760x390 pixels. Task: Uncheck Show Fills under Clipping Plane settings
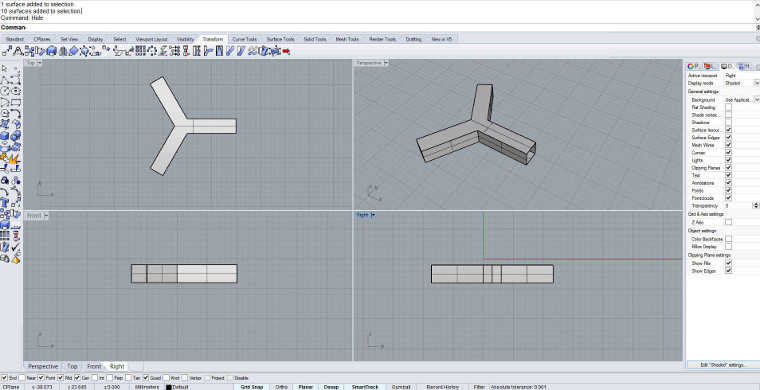(x=728, y=263)
